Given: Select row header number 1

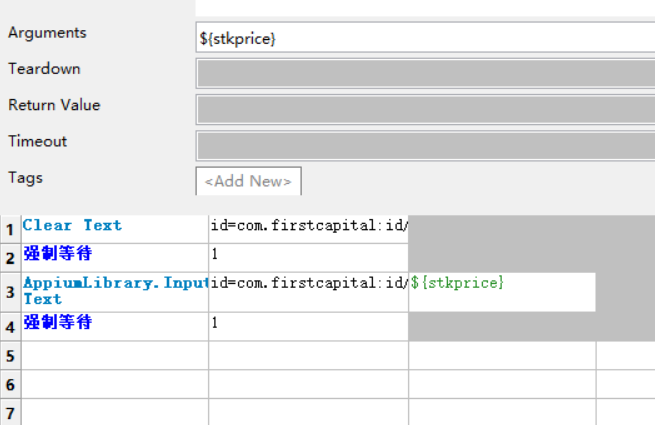Looking at the screenshot, I should click(10, 229).
